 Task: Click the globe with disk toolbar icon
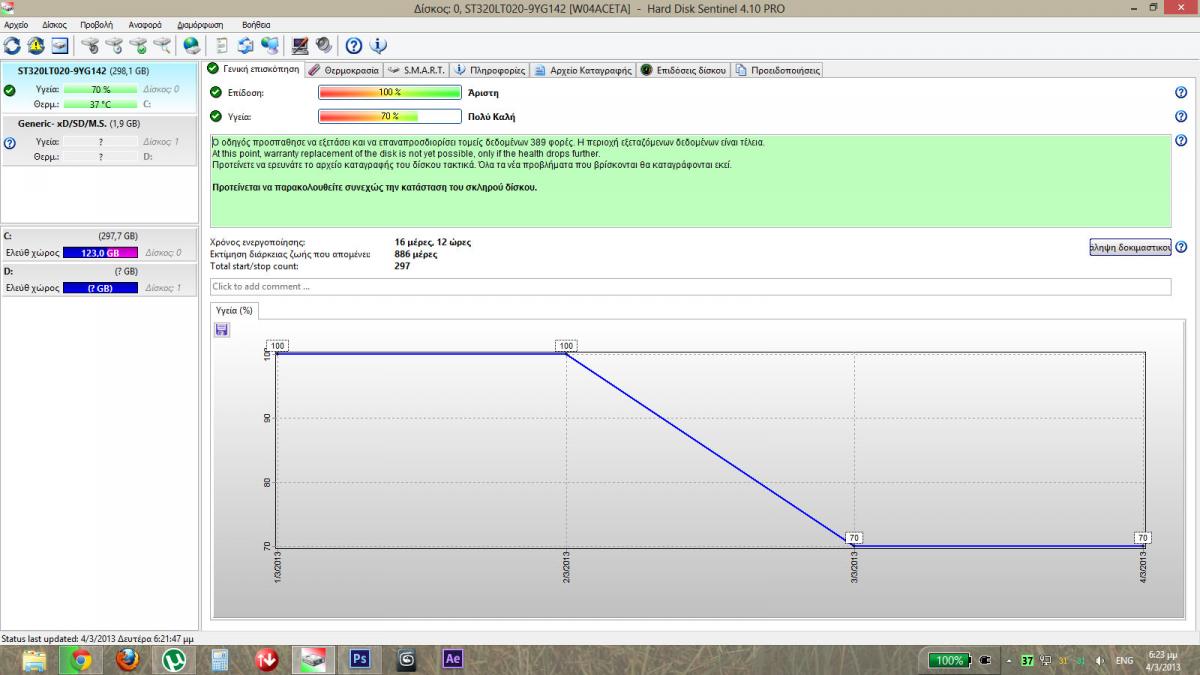[192, 45]
